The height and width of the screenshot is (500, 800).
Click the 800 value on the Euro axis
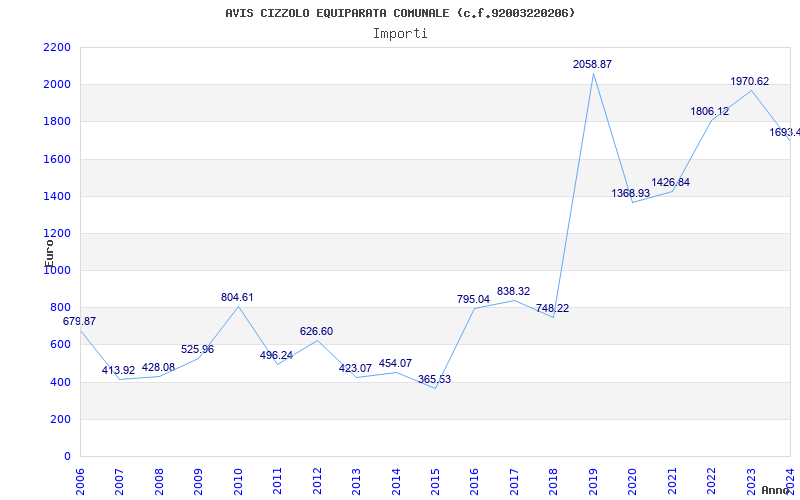(61, 308)
